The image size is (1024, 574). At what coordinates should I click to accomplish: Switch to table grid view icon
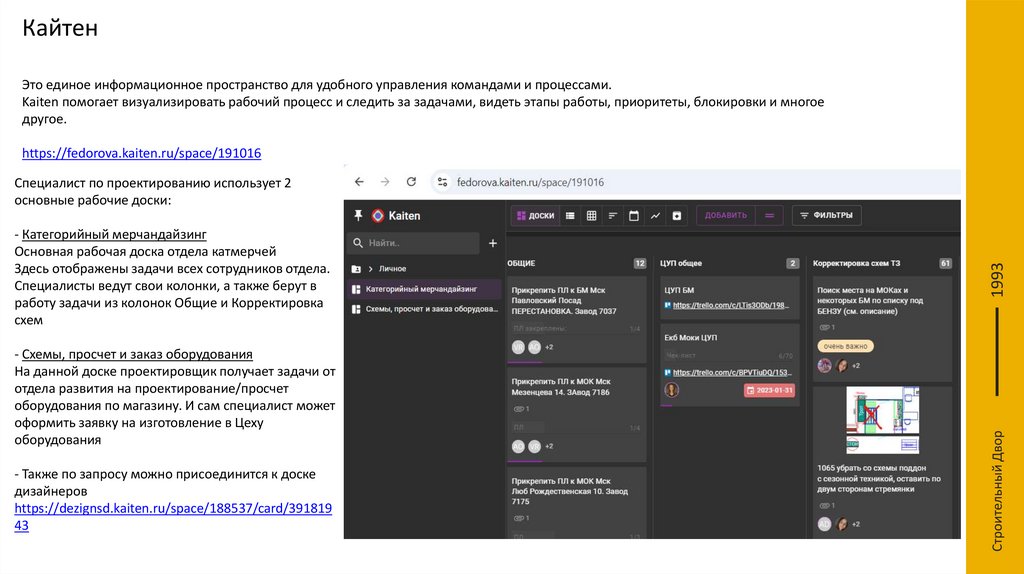click(x=592, y=215)
